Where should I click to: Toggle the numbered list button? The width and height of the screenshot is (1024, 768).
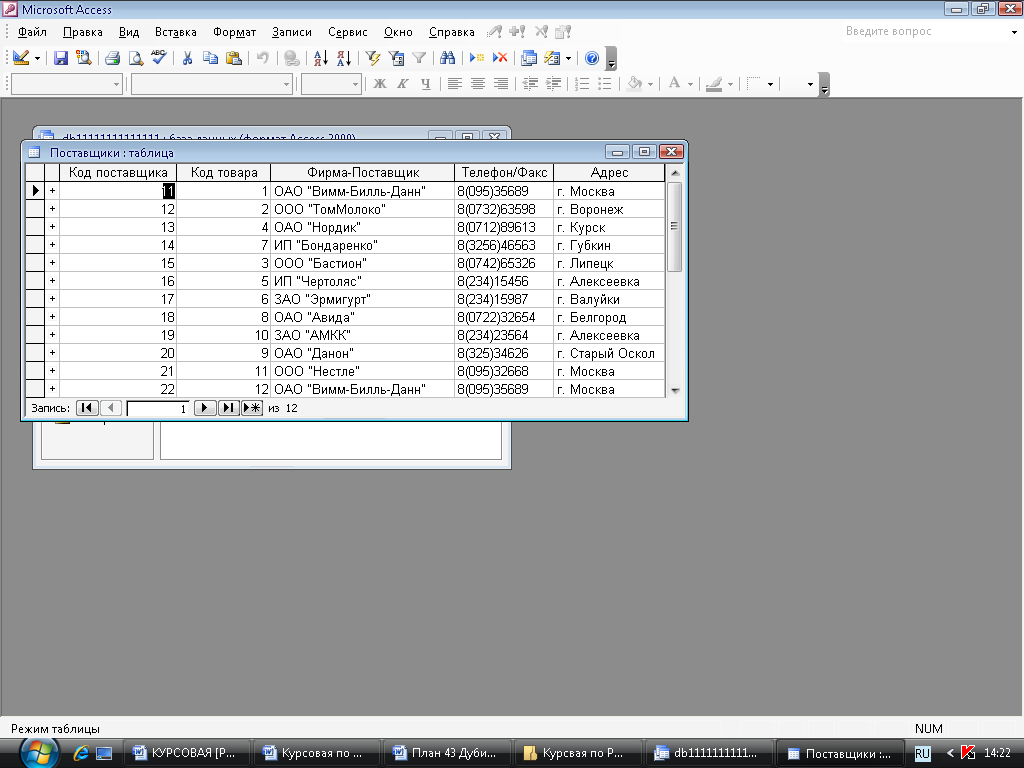[582, 84]
